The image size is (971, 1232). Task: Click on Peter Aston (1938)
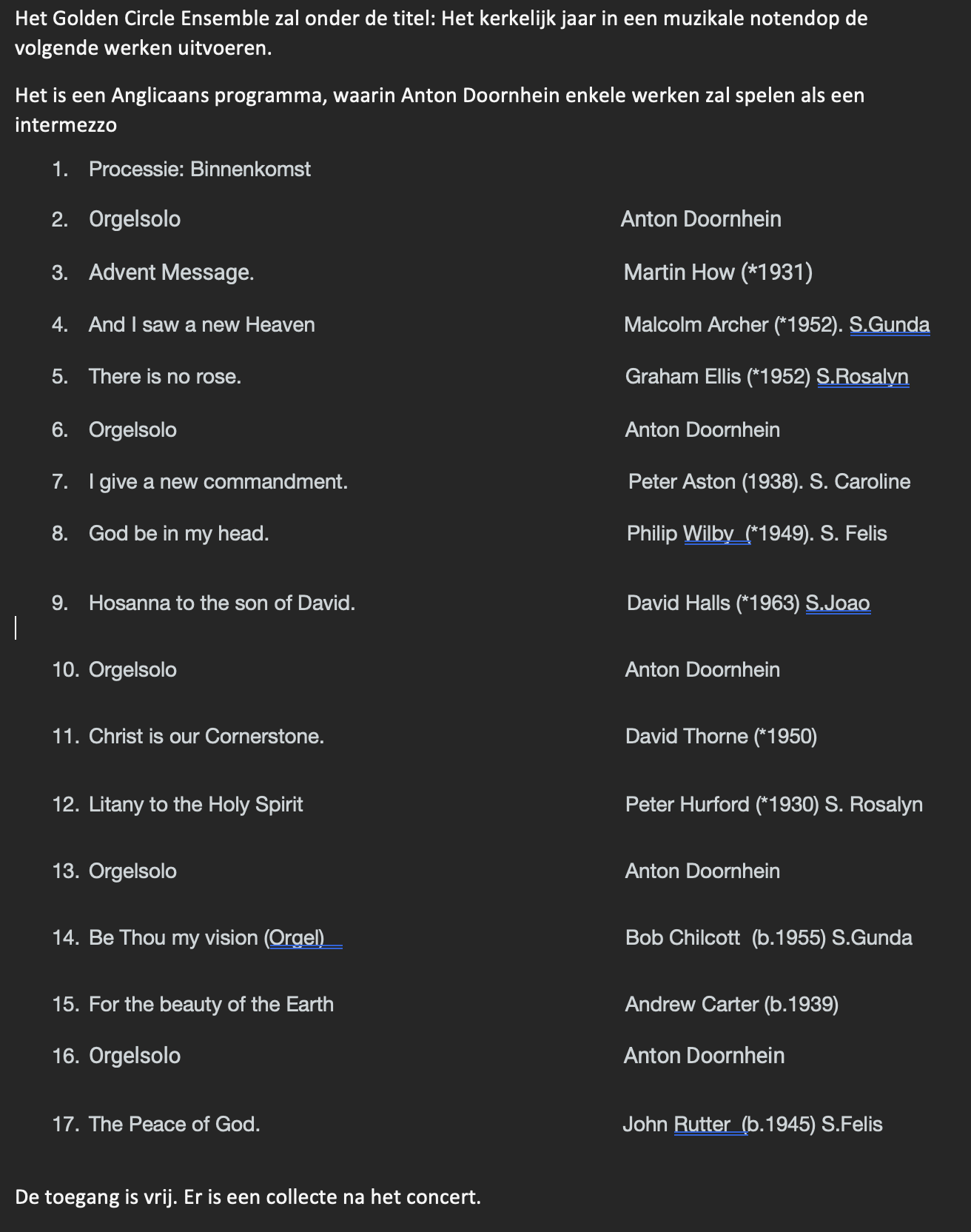pyautogui.click(x=714, y=481)
